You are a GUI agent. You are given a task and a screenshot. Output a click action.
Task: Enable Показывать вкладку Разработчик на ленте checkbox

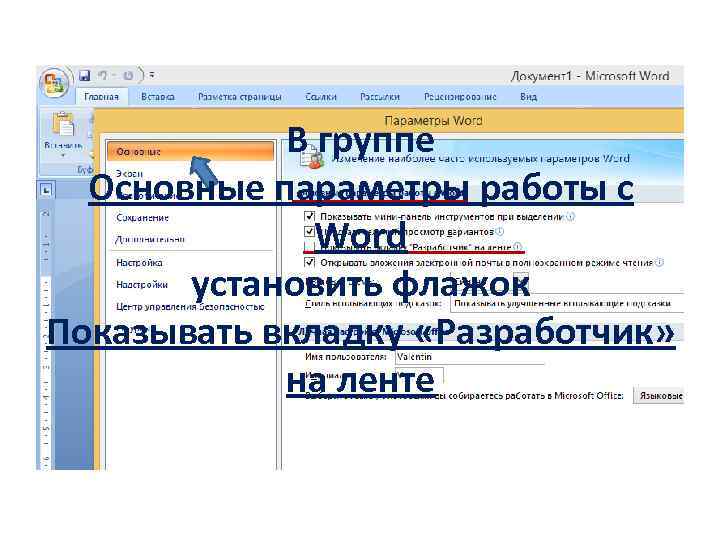click(309, 247)
